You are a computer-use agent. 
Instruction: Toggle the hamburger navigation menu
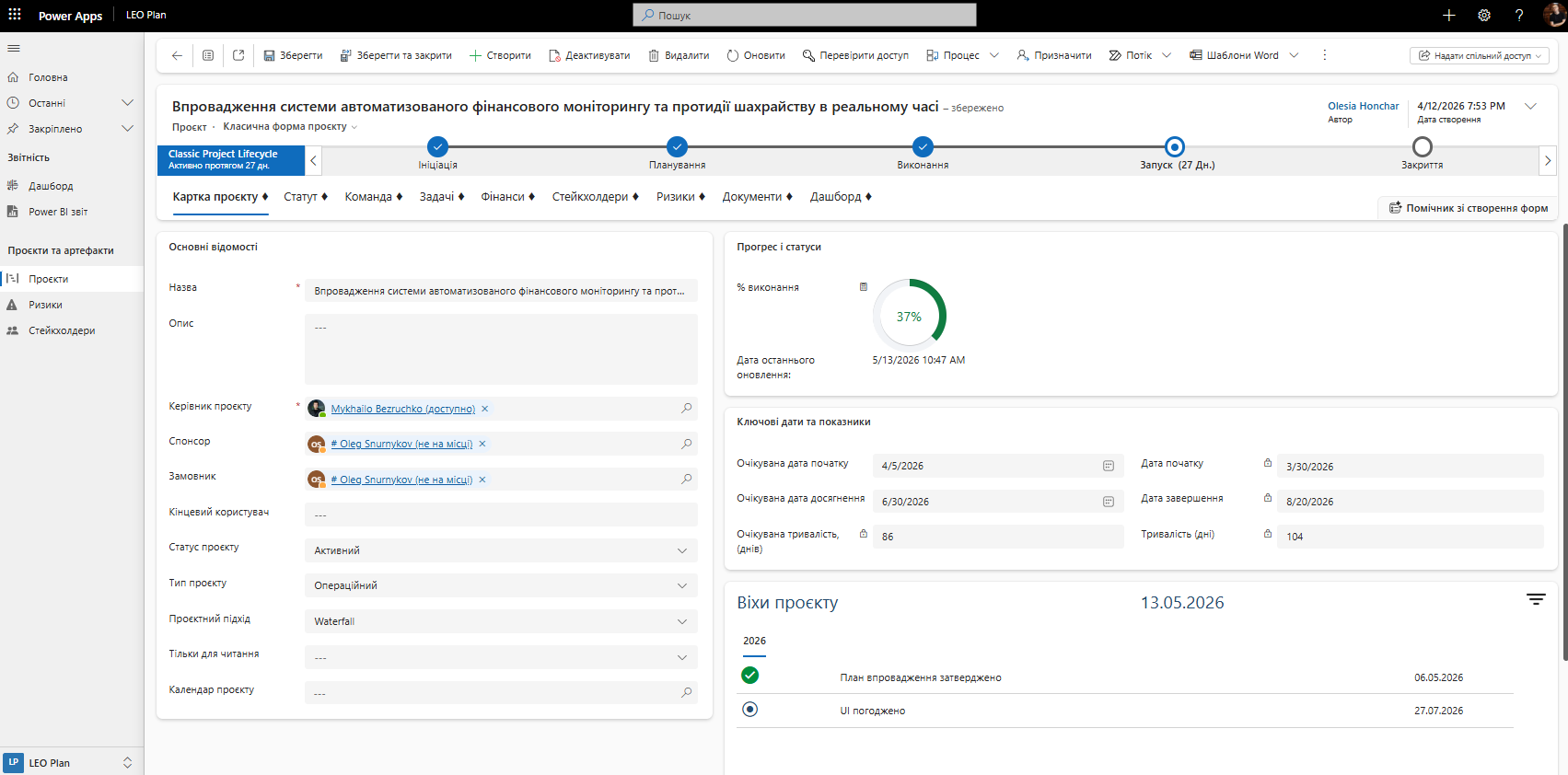[14, 48]
